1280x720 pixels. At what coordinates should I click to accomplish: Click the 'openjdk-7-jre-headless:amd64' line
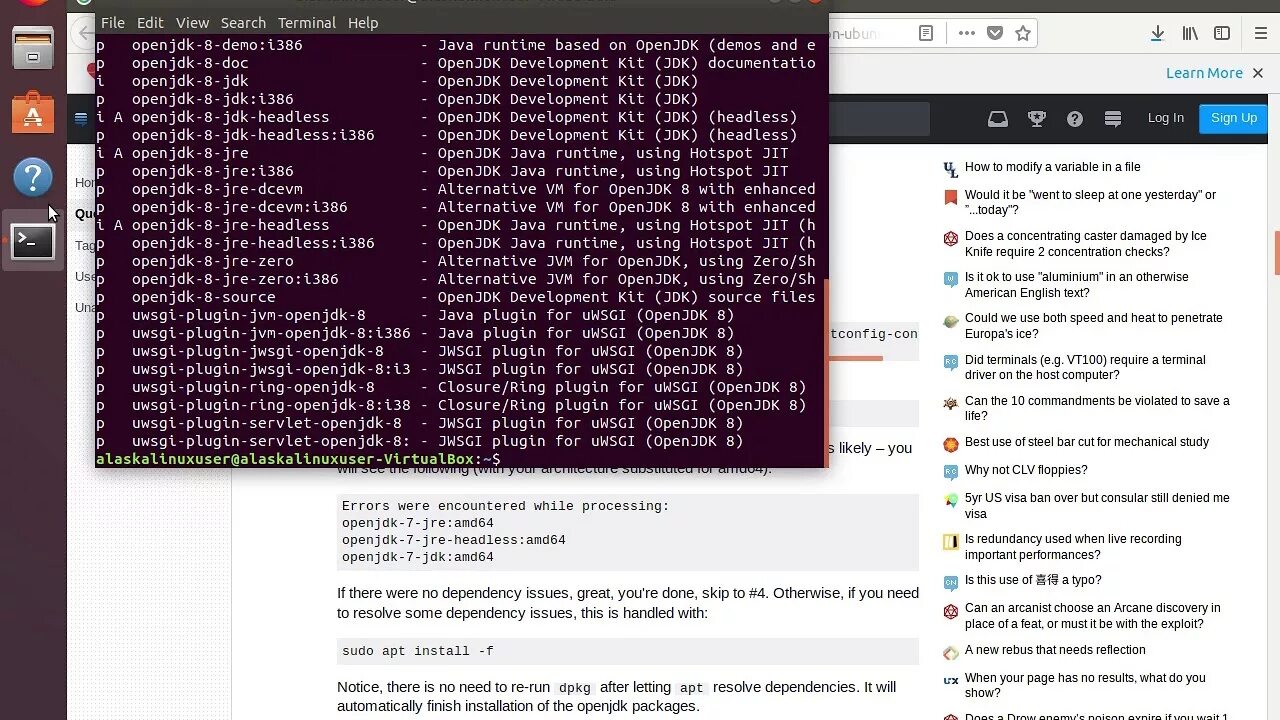[454, 540]
